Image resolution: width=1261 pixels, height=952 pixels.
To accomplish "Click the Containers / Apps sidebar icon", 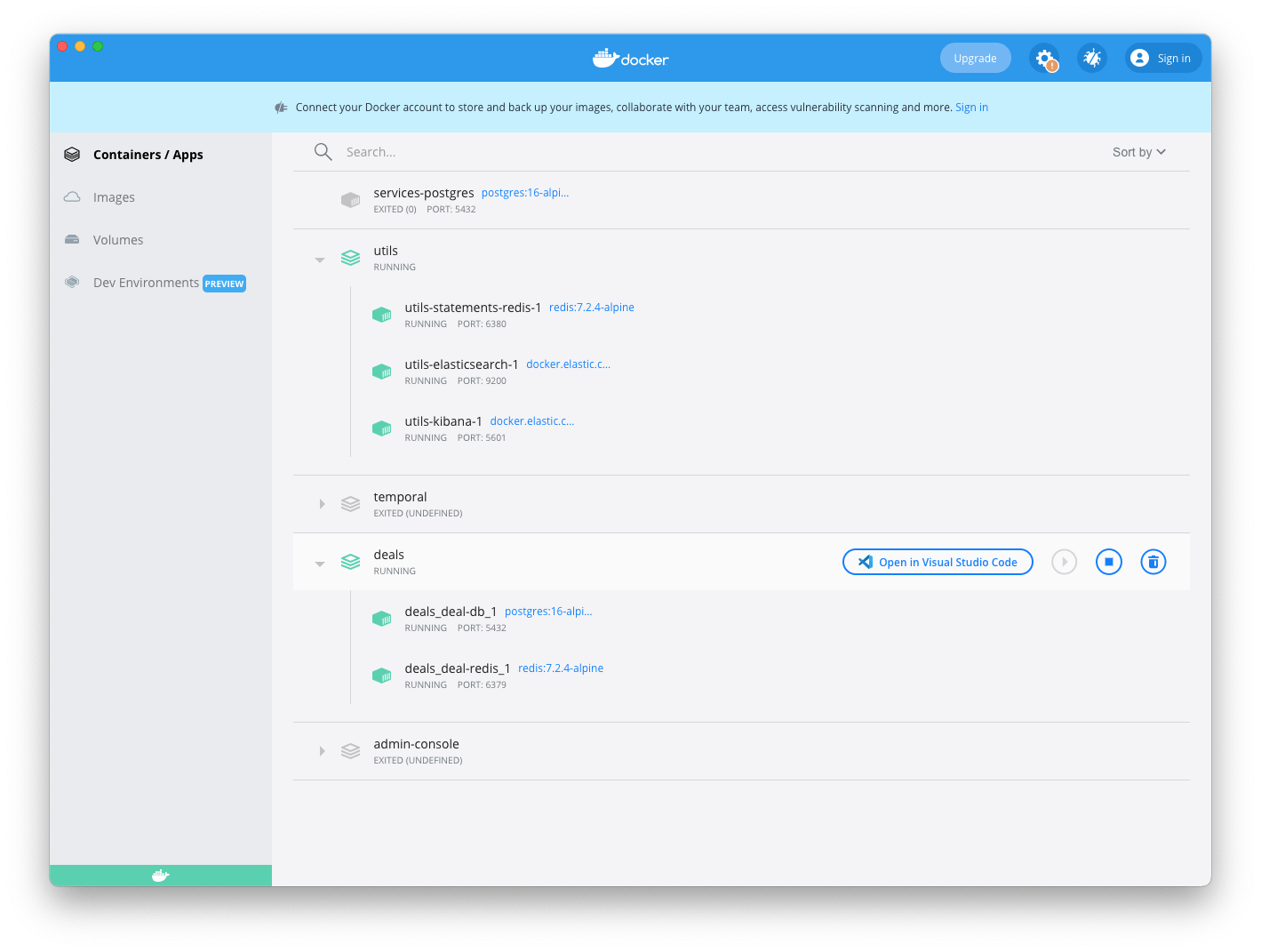I will pos(72,155).
